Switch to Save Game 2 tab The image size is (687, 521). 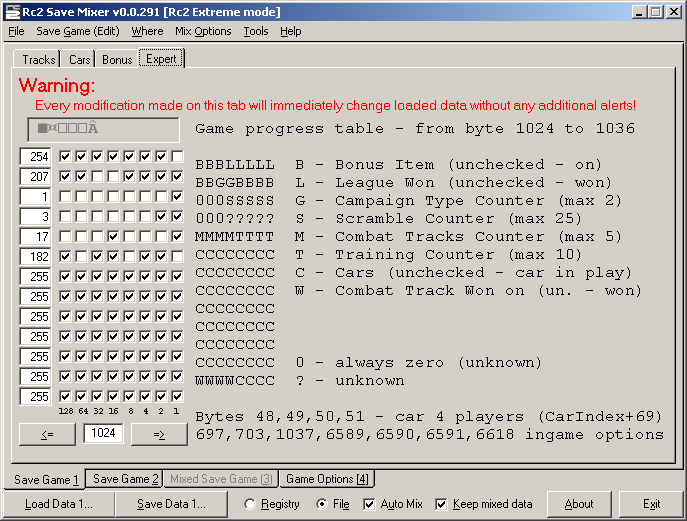pyautogui.click(x=125, y=478)
